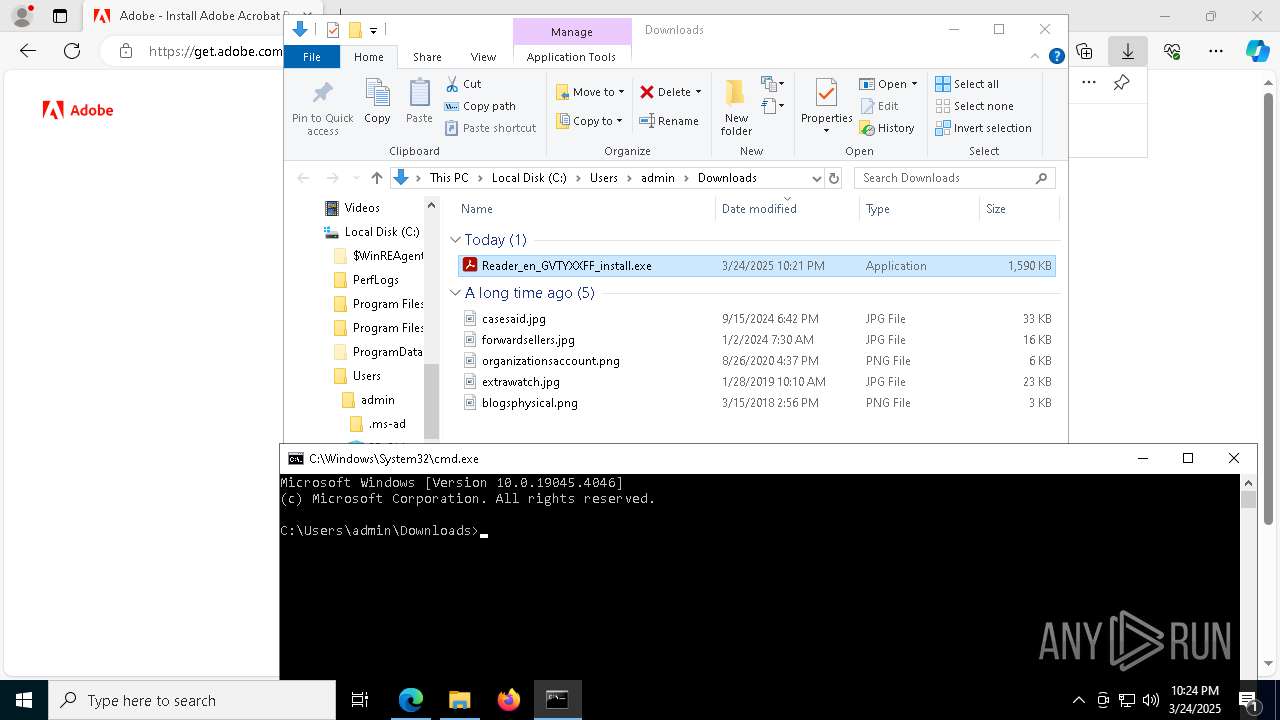Open the clock and date in tray
Image resolution: width=1280 pixels, height=720 pixels.
pyautogui.click(x=1194, y=700)
